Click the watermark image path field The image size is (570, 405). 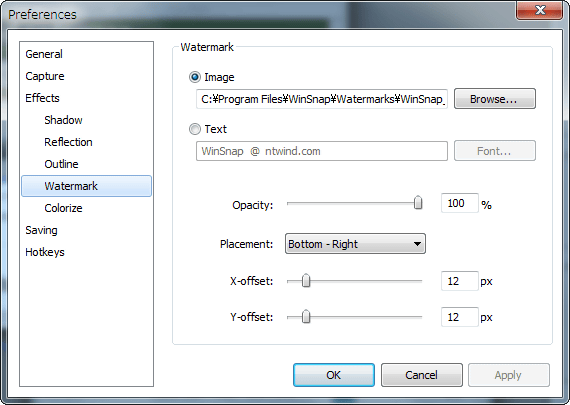tap(322, 99)
